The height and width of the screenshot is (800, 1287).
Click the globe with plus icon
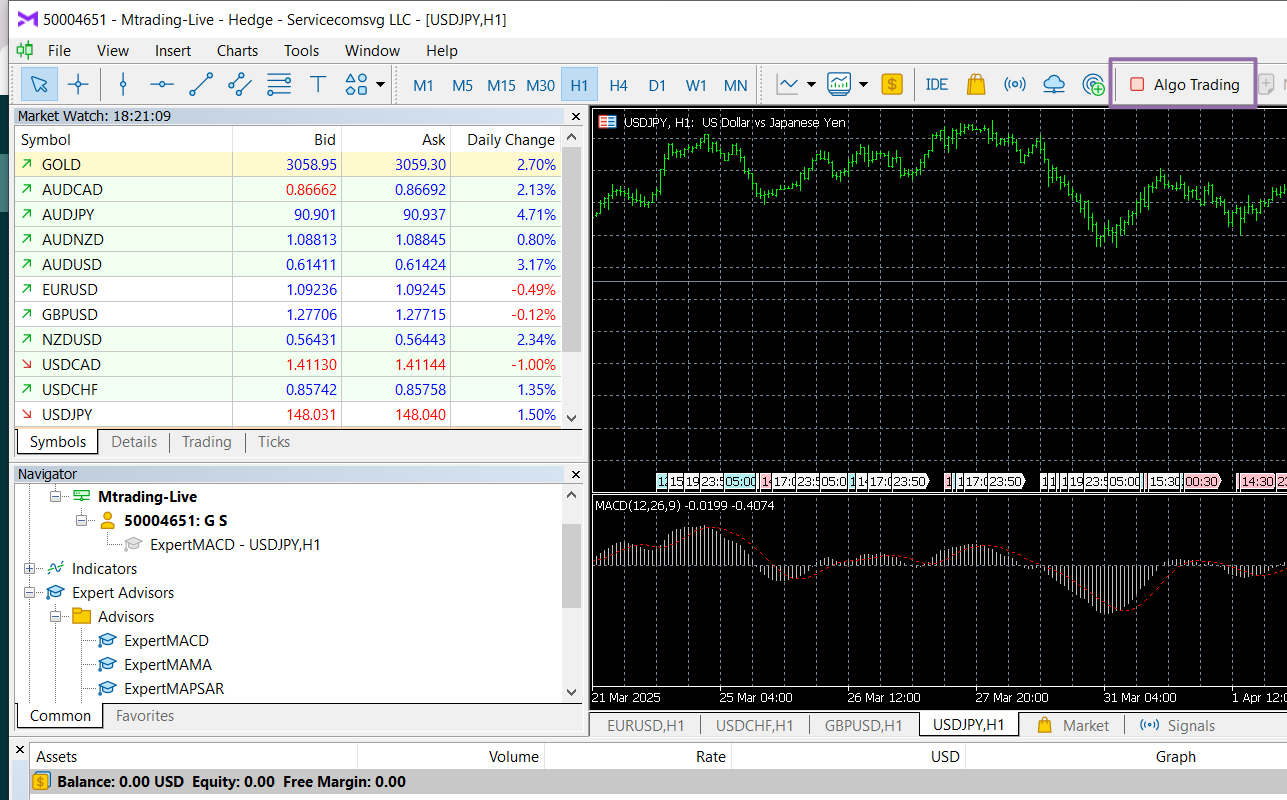[1093, 85]
